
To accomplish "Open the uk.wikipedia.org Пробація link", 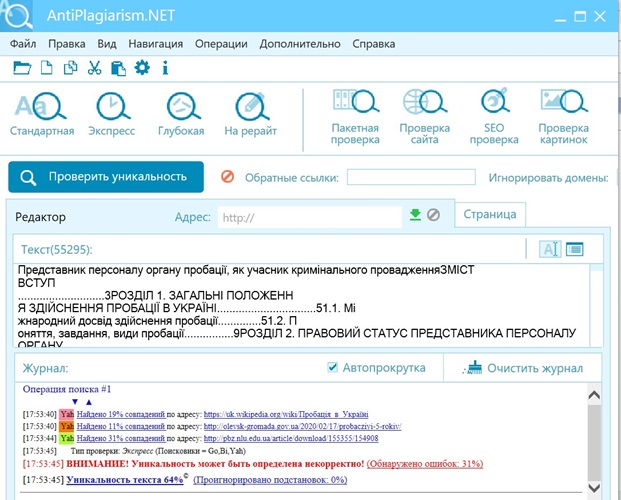I will [286, 414].
